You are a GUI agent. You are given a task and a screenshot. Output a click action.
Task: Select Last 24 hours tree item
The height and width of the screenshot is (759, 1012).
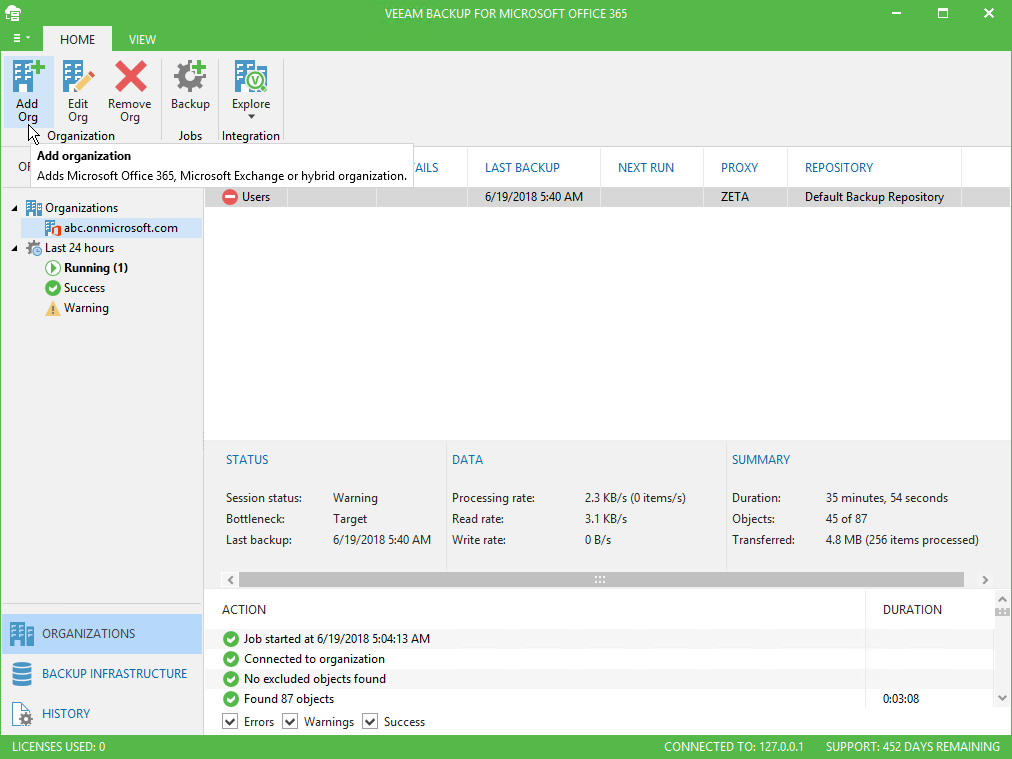[x=79, y=248]
